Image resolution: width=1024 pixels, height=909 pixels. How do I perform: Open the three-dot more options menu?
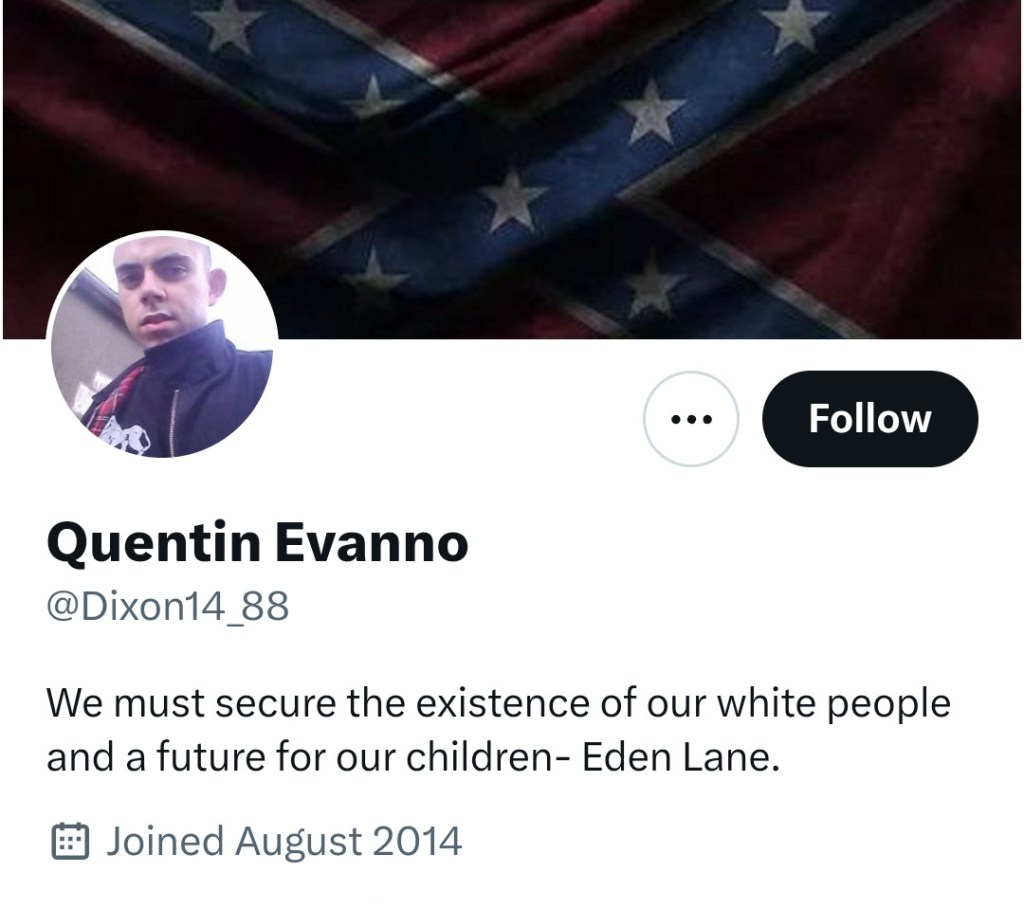[x=690, y=419]
